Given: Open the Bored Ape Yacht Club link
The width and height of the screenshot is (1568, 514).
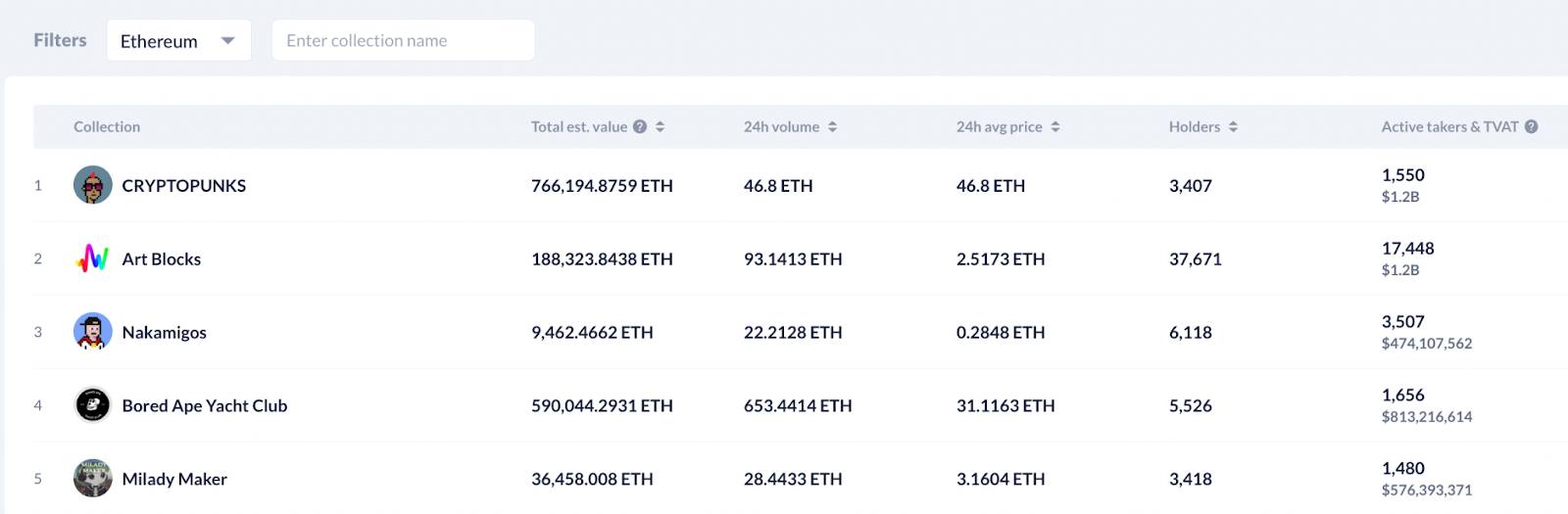Looking at the screenshot, I should coord(205,405).
